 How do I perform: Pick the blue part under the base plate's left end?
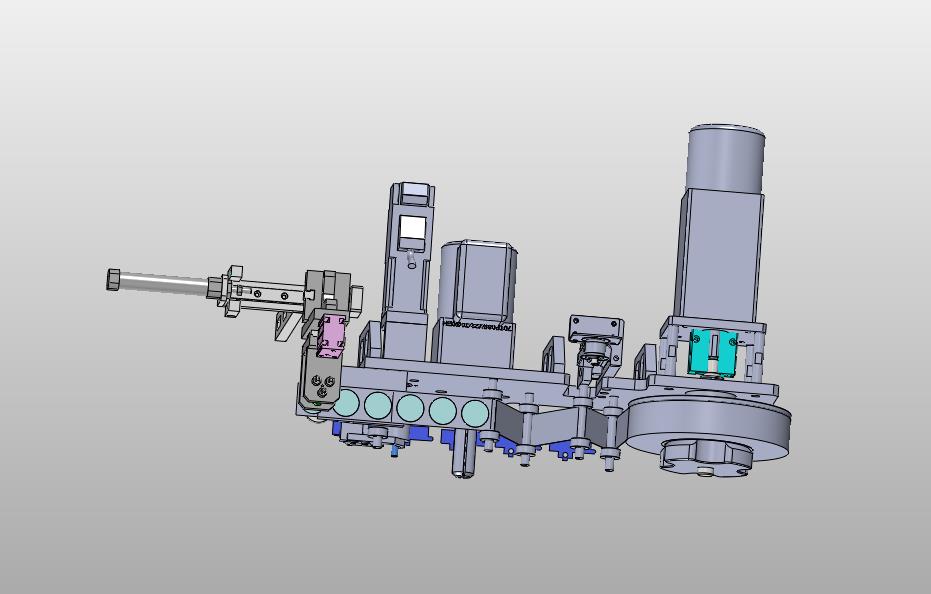coord(338,429)
